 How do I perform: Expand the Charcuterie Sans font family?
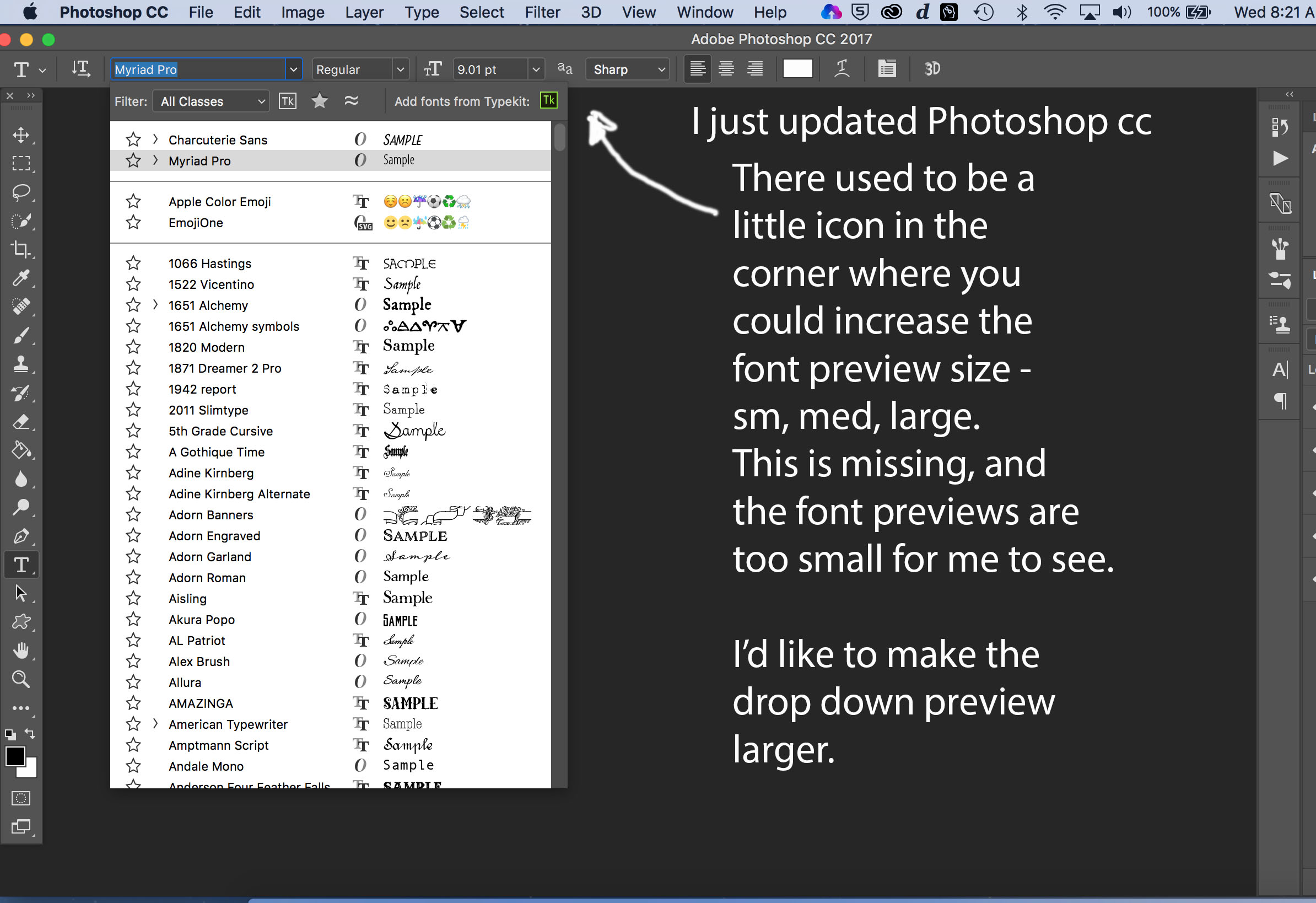[154, 139]
